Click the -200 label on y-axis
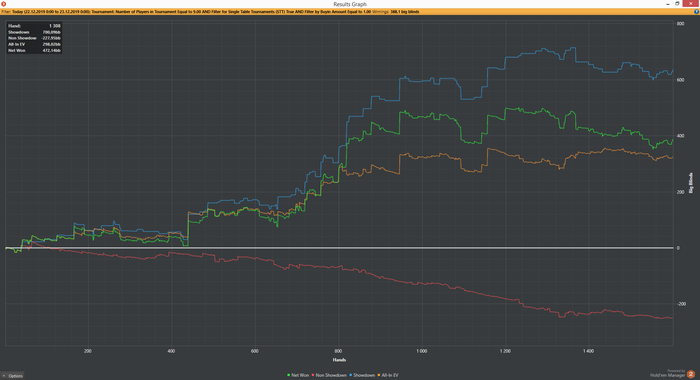 [x=681, y=304]
